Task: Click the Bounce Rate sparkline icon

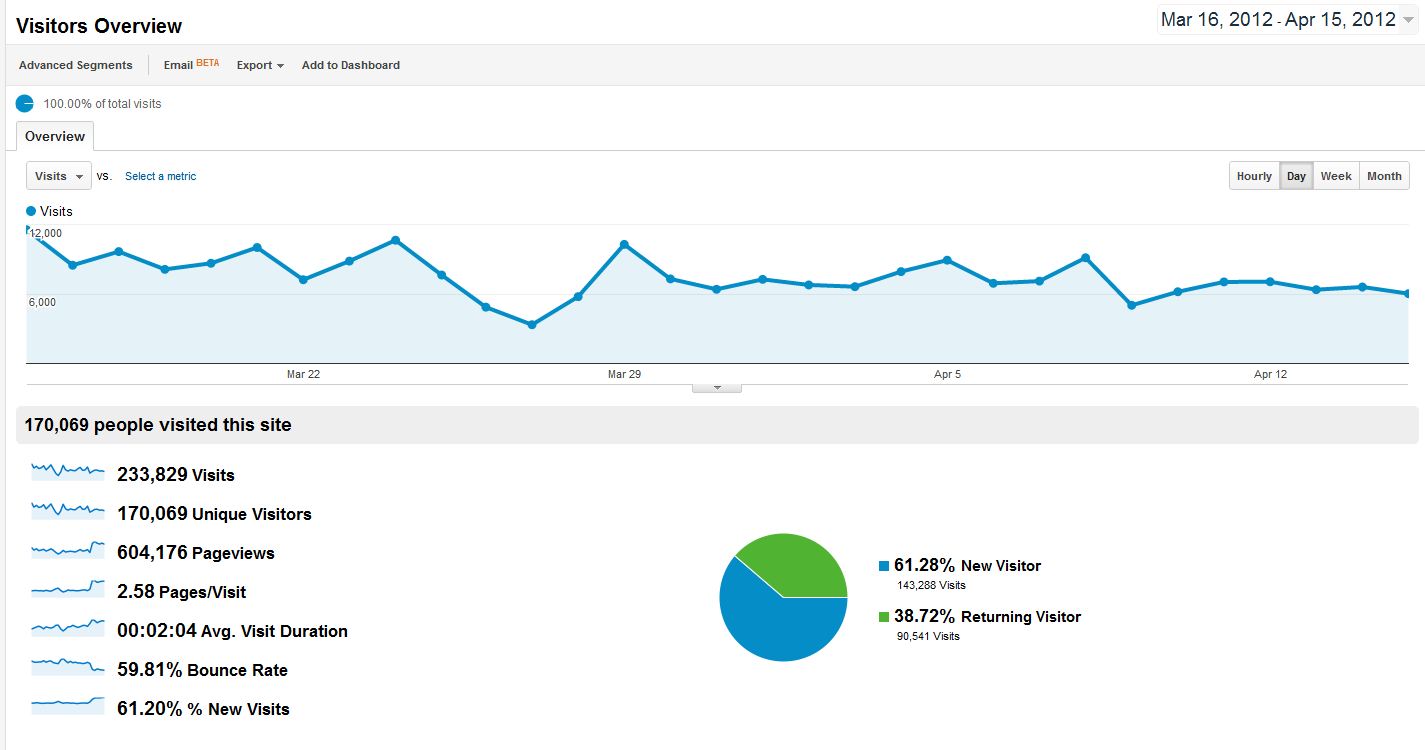Action: tap(68, 666)
